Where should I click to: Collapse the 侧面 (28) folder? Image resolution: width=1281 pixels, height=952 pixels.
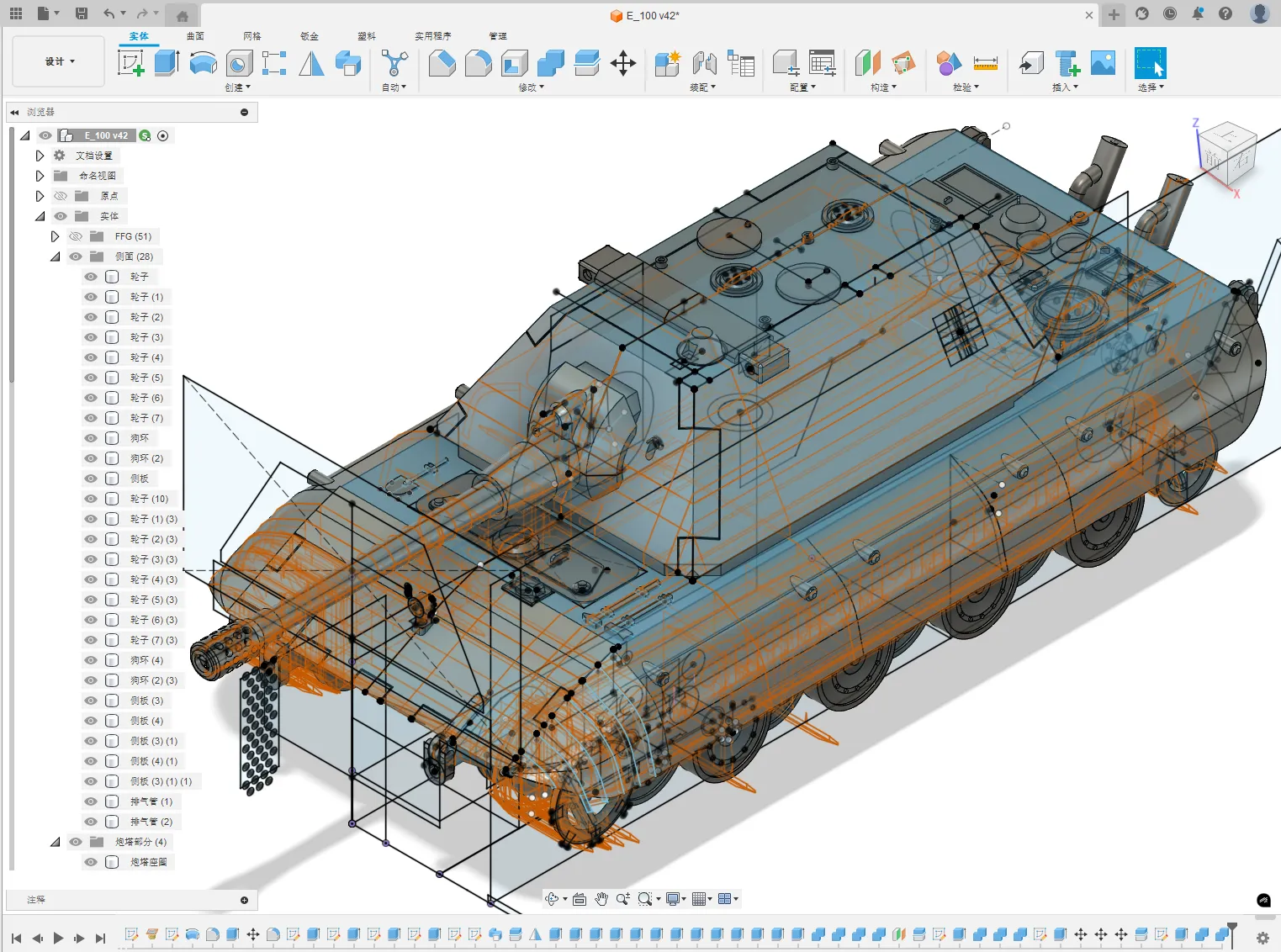pos(56,257)
